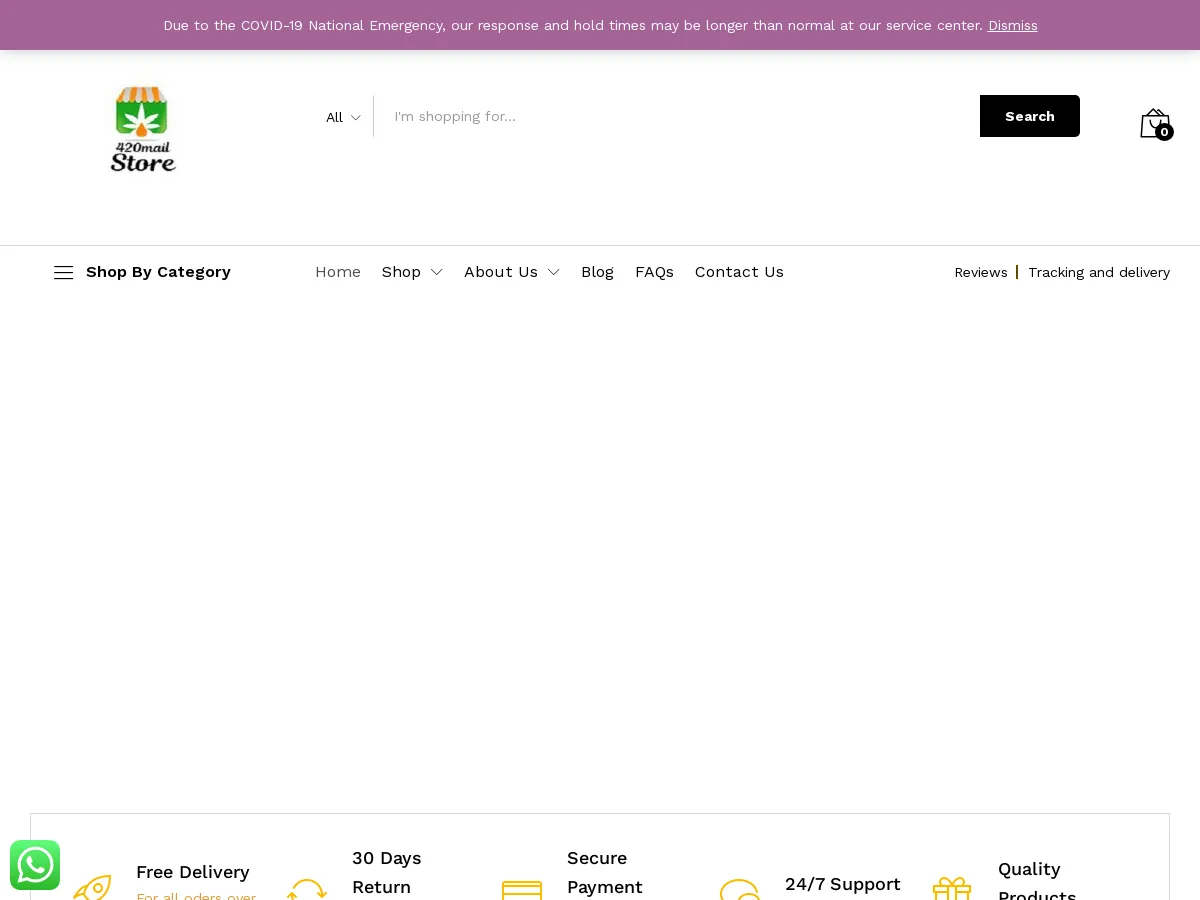Open the Blog menu item

click(598, 271)
